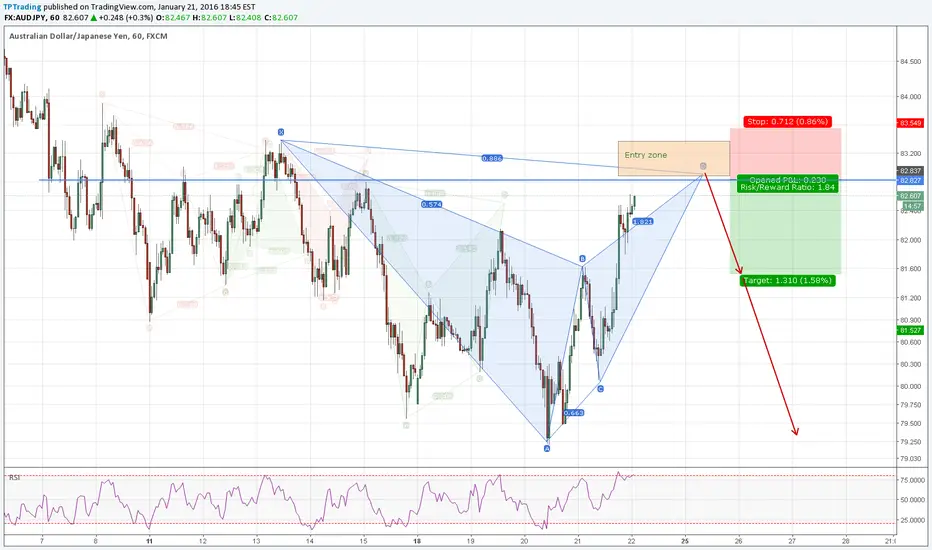Screen dimensions: 932x550
Task: Click the 0.886 ratio label on XD line
Action: [492, 158]
